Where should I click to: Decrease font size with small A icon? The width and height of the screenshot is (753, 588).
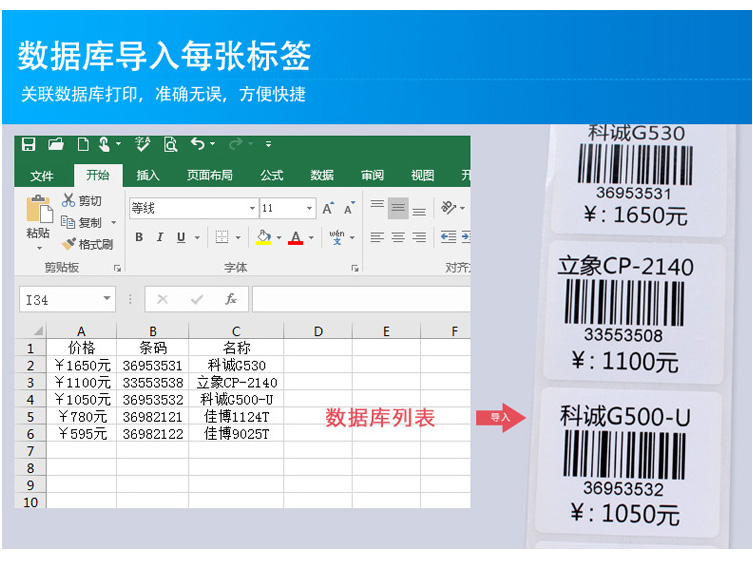pos(350,208)
